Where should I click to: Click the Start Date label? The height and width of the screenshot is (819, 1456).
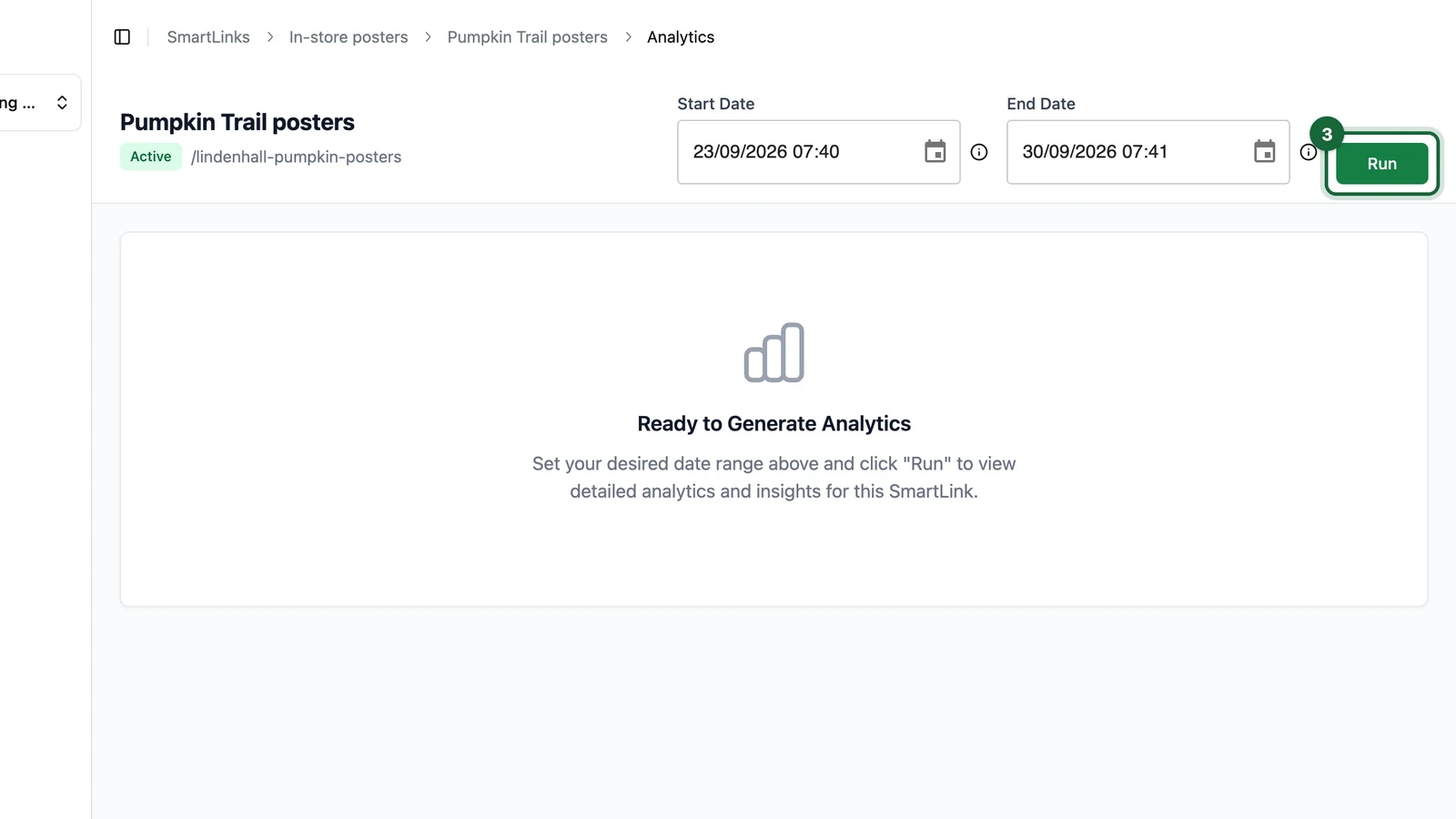pos(716,104)
